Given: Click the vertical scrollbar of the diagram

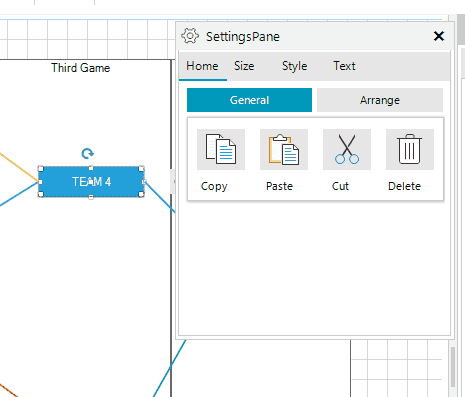Looking at the screenshot, I should (453, 367).
